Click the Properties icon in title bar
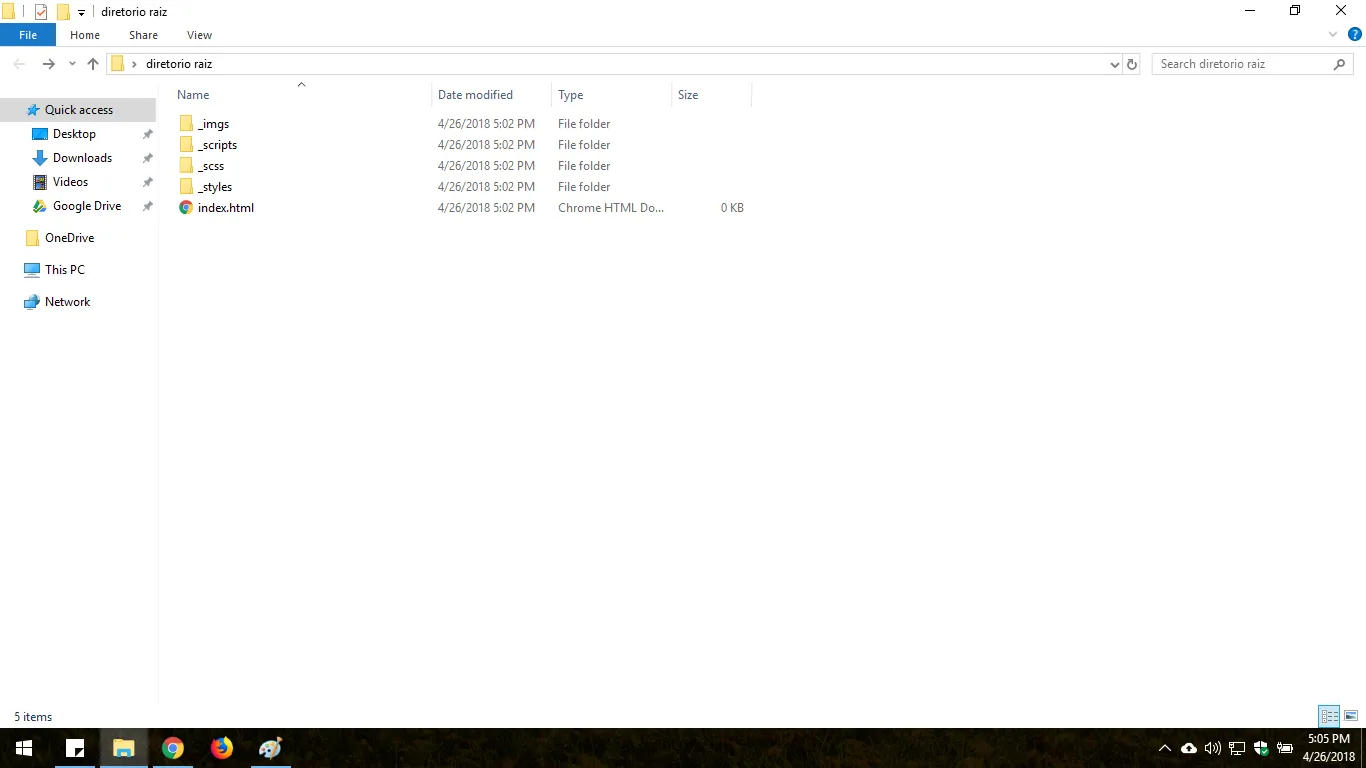Image resolution: width=1366 pixels, height=768 pixels. (41, 12)
